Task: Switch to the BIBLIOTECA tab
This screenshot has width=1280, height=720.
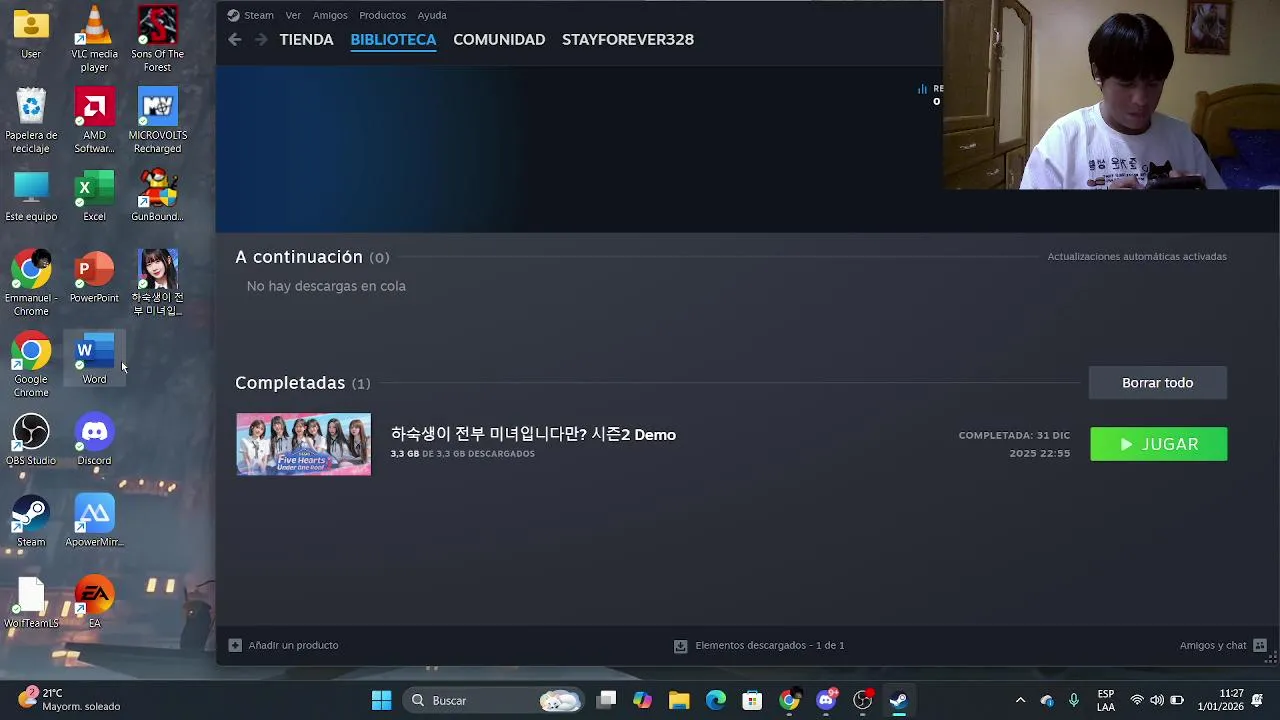Action: point(393,39)
